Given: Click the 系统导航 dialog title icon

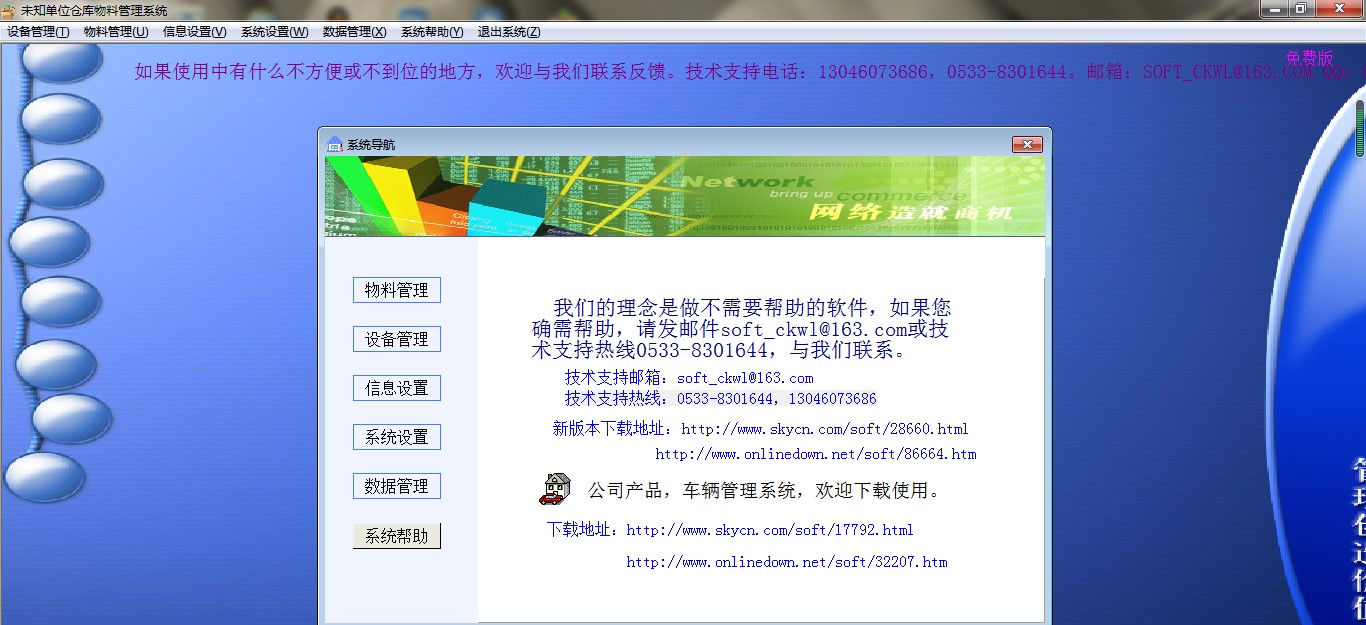Looking at the screenshot, I should [335, 144].
